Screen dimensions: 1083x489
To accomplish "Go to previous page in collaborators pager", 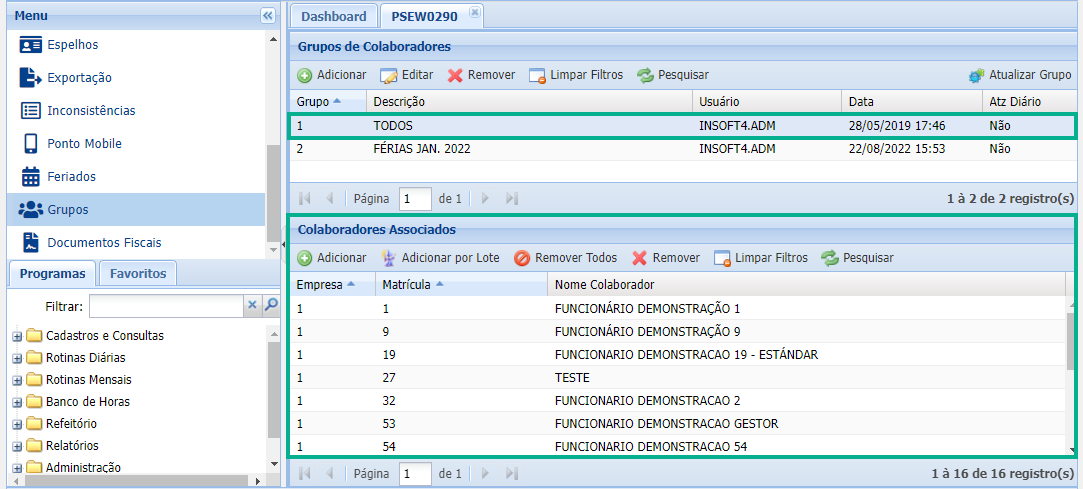I will (329, 473).
